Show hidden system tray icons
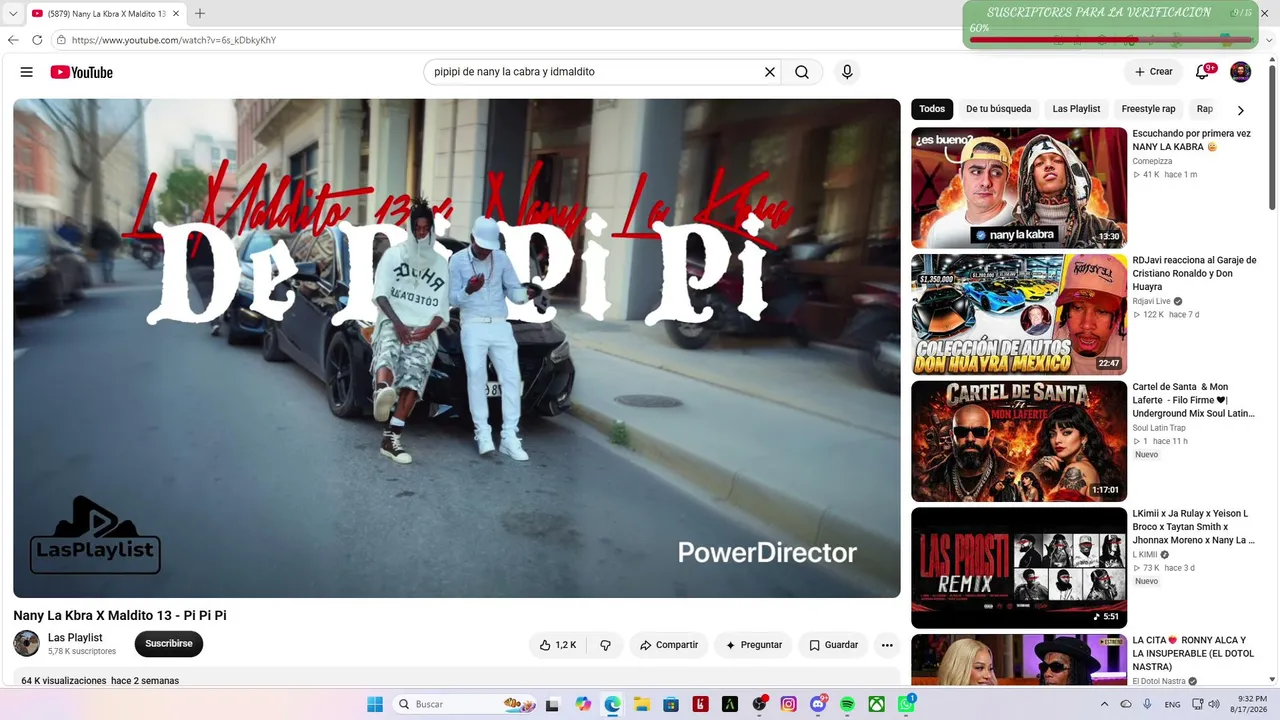This screenshot has width=1280, height=720. pos(1104,704)
